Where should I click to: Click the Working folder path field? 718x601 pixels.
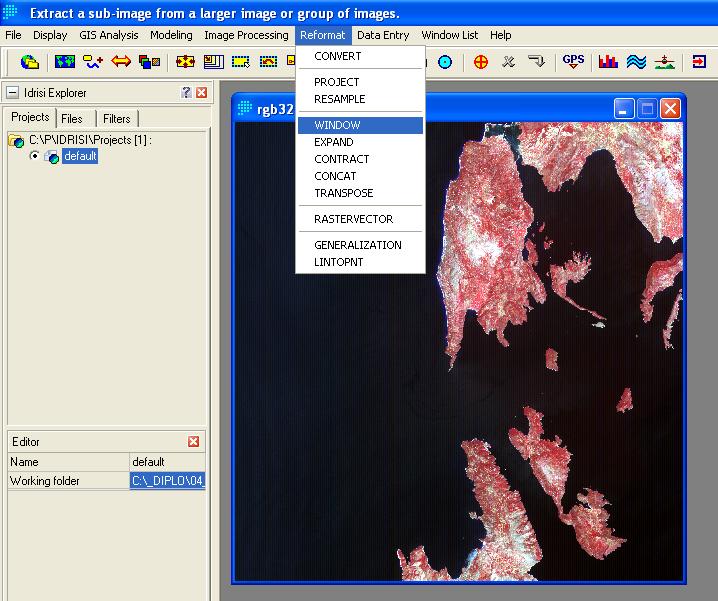(168, 481)
